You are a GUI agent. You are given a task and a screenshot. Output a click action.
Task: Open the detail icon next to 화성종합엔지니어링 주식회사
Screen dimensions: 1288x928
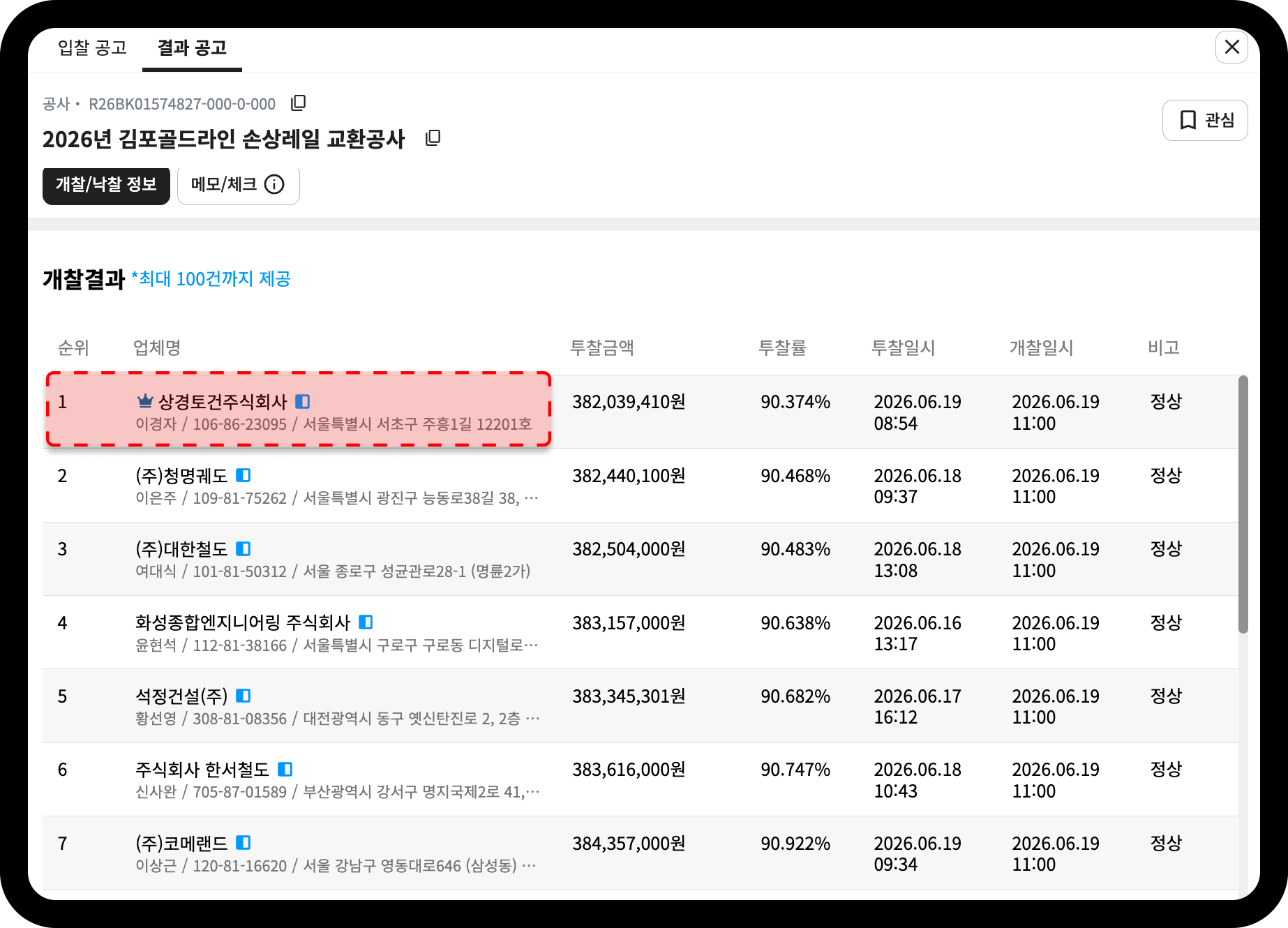click(x=366, y=622)
